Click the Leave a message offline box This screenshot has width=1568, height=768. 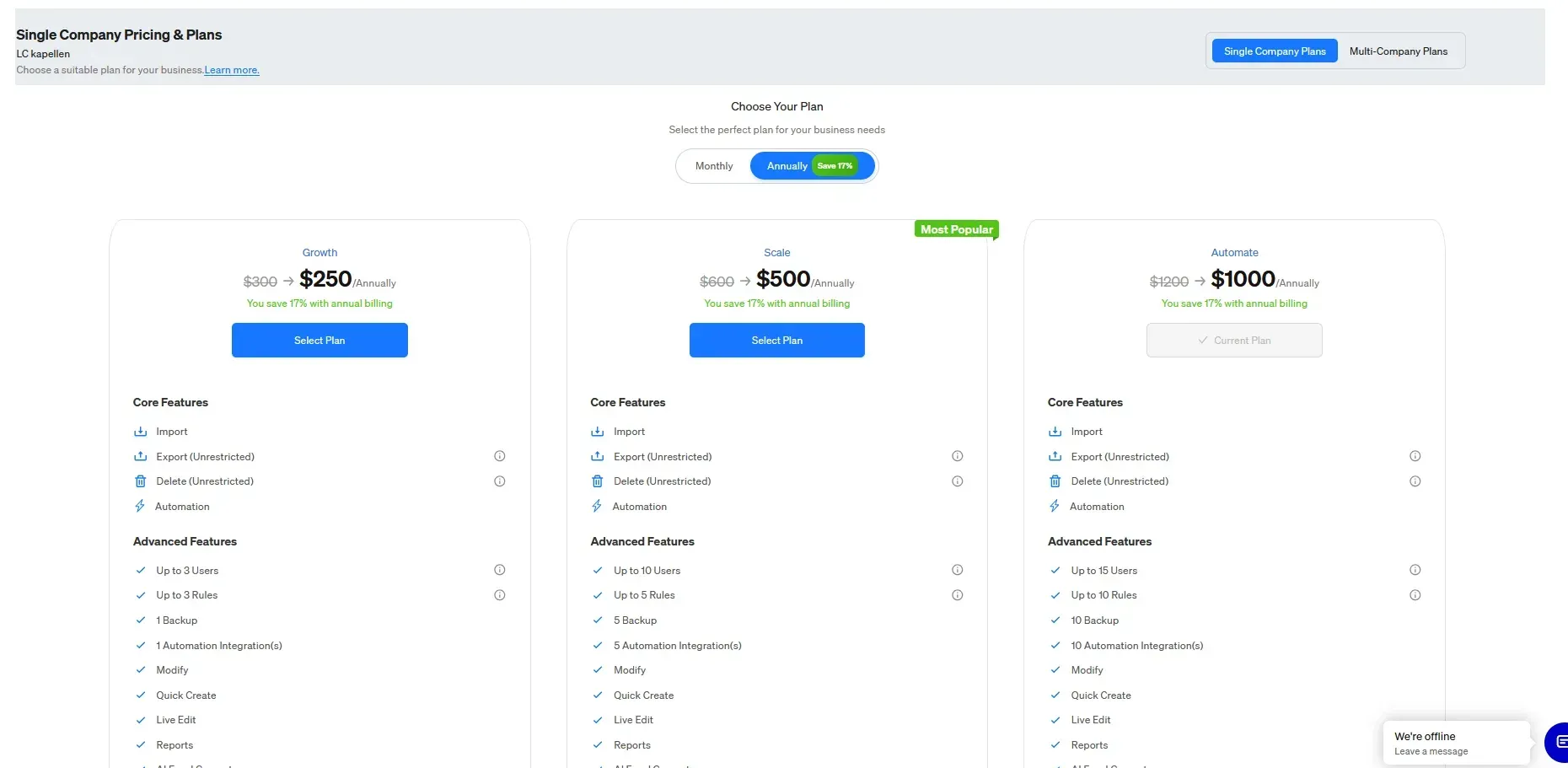(1455, 743)
